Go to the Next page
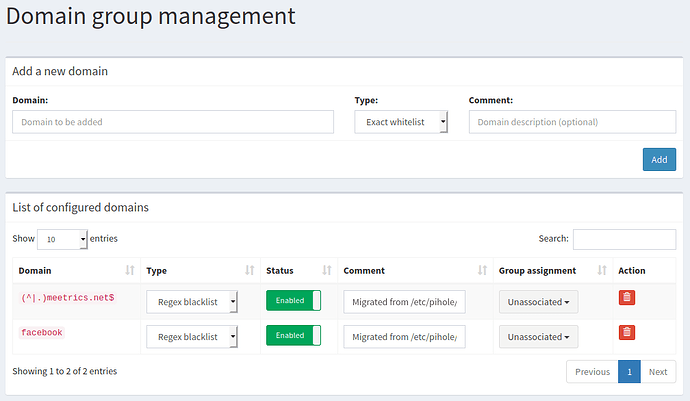The width and height of the screenshot is (690, 401). [x=657, y=371]
